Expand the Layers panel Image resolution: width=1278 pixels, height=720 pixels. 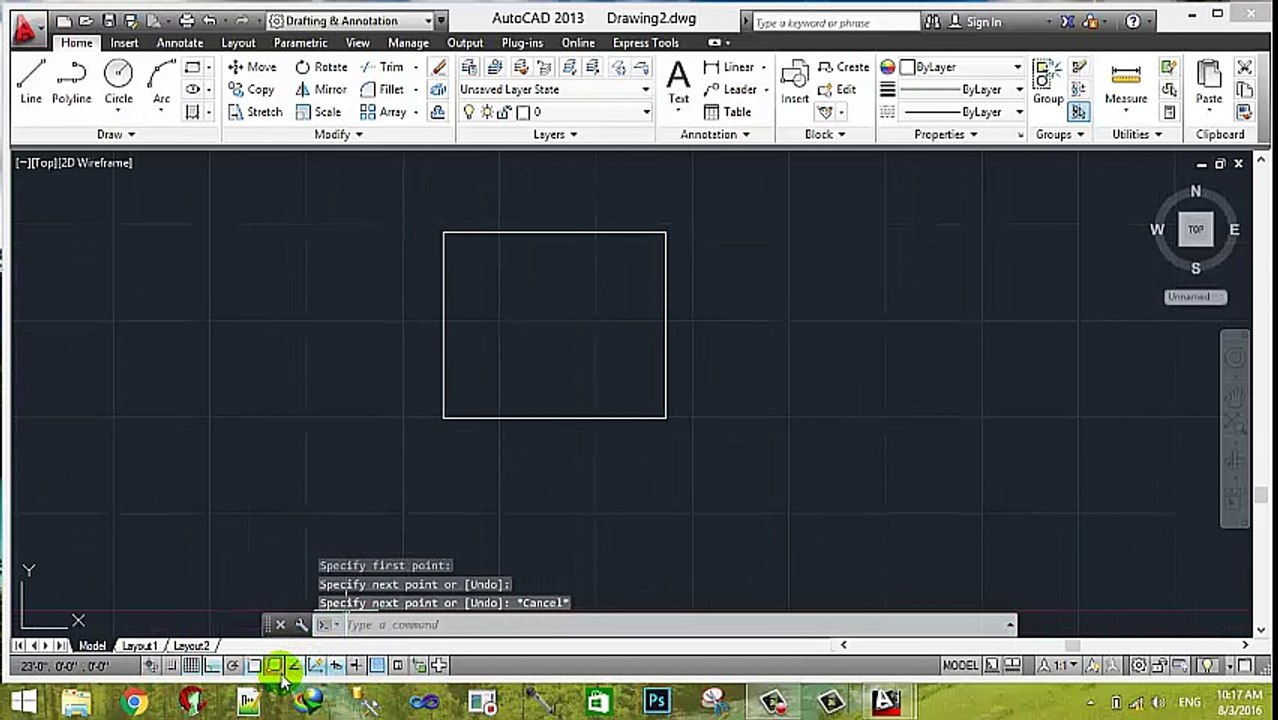(555, 135)
